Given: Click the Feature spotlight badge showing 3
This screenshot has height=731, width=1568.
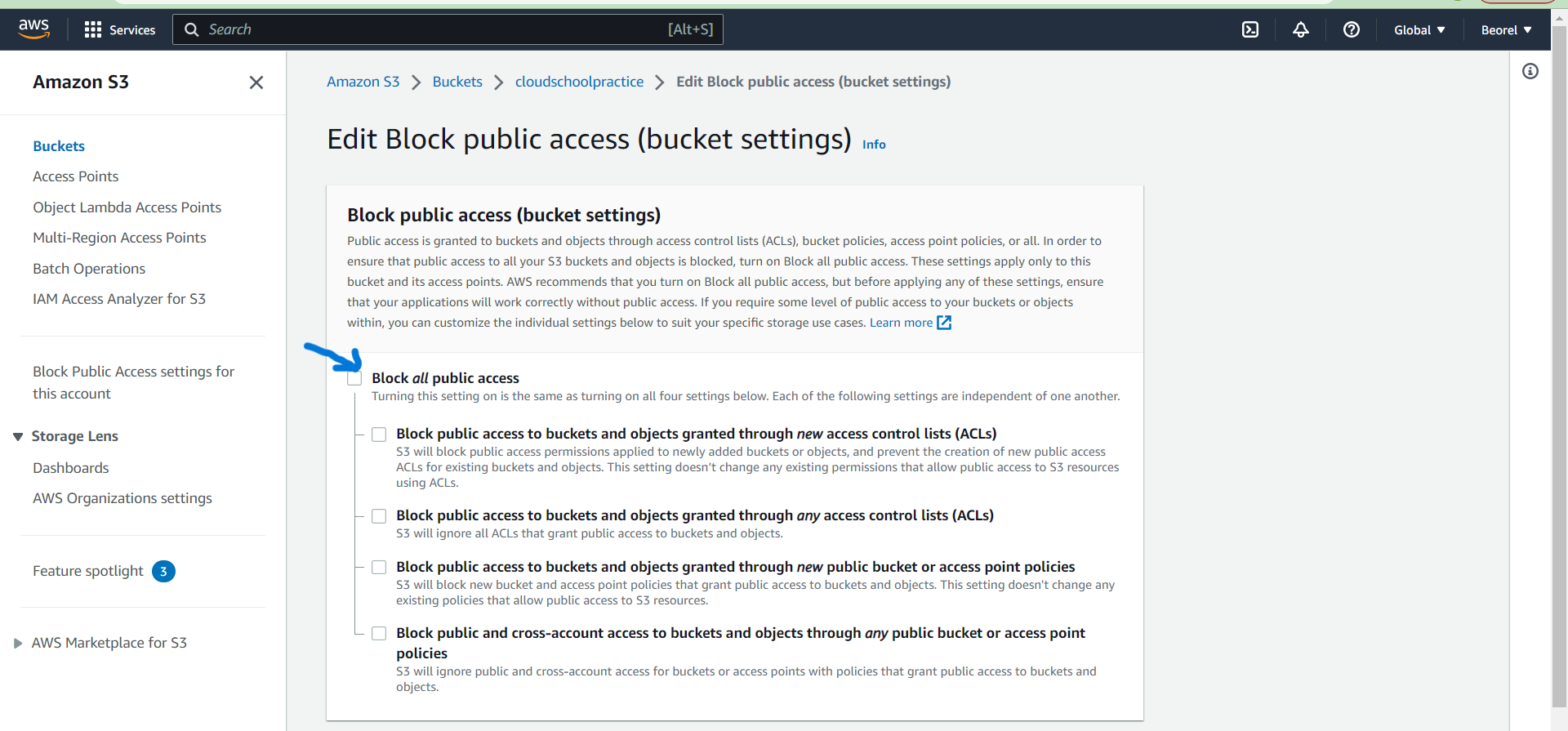Looking at the screenshot, I should (163, 572).
